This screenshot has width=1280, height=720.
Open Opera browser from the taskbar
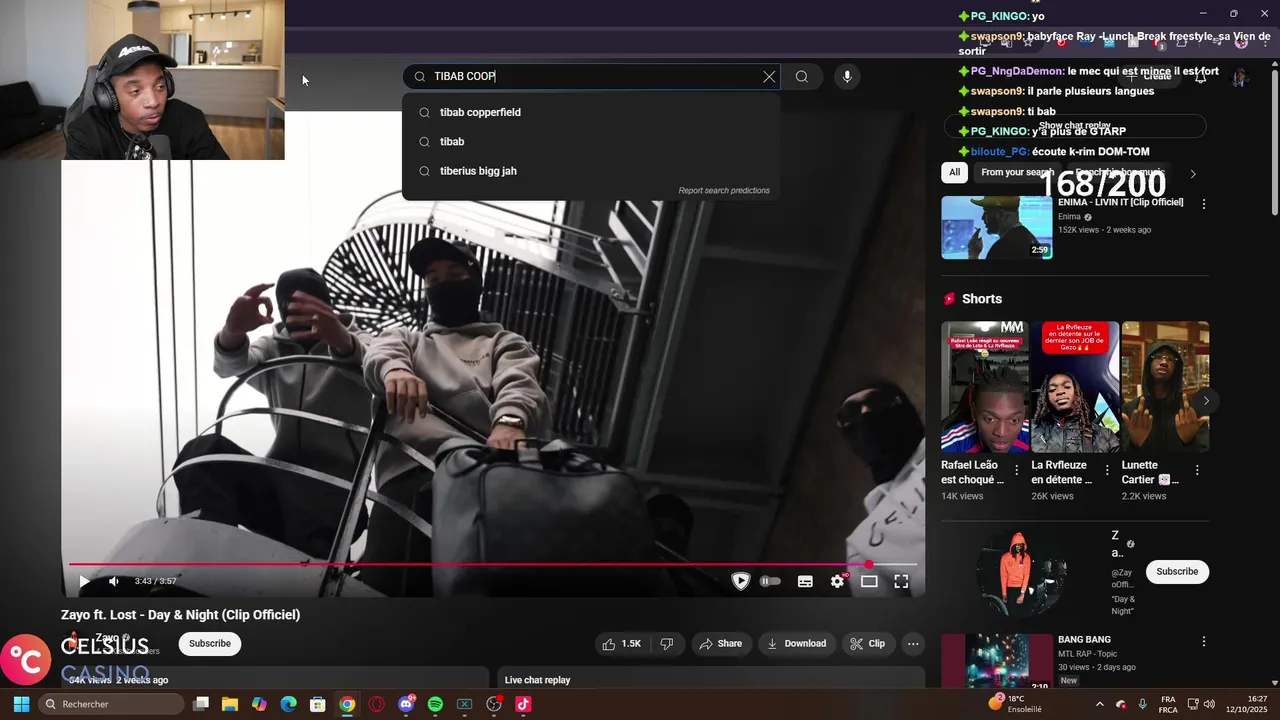tap(377, 704)
